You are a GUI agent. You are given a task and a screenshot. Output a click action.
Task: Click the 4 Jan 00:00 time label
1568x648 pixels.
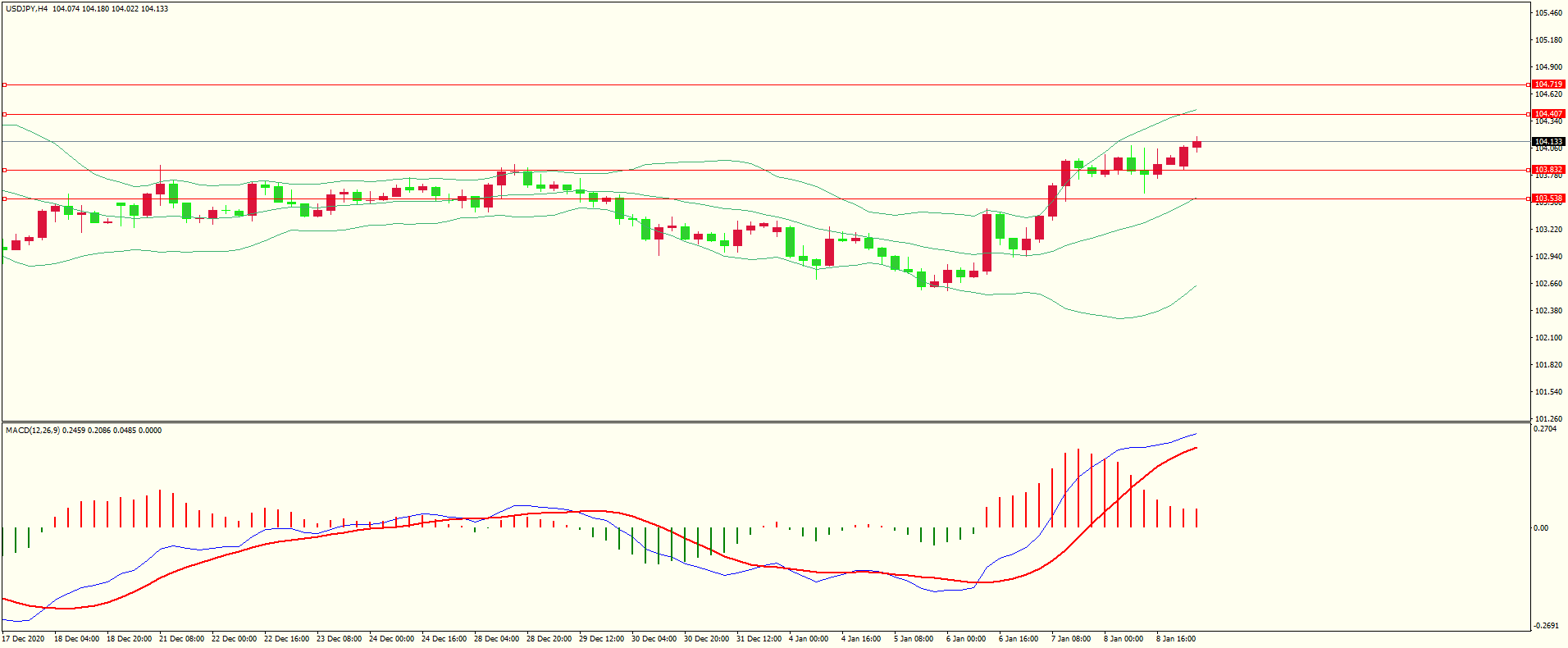[x=808, y=639]
